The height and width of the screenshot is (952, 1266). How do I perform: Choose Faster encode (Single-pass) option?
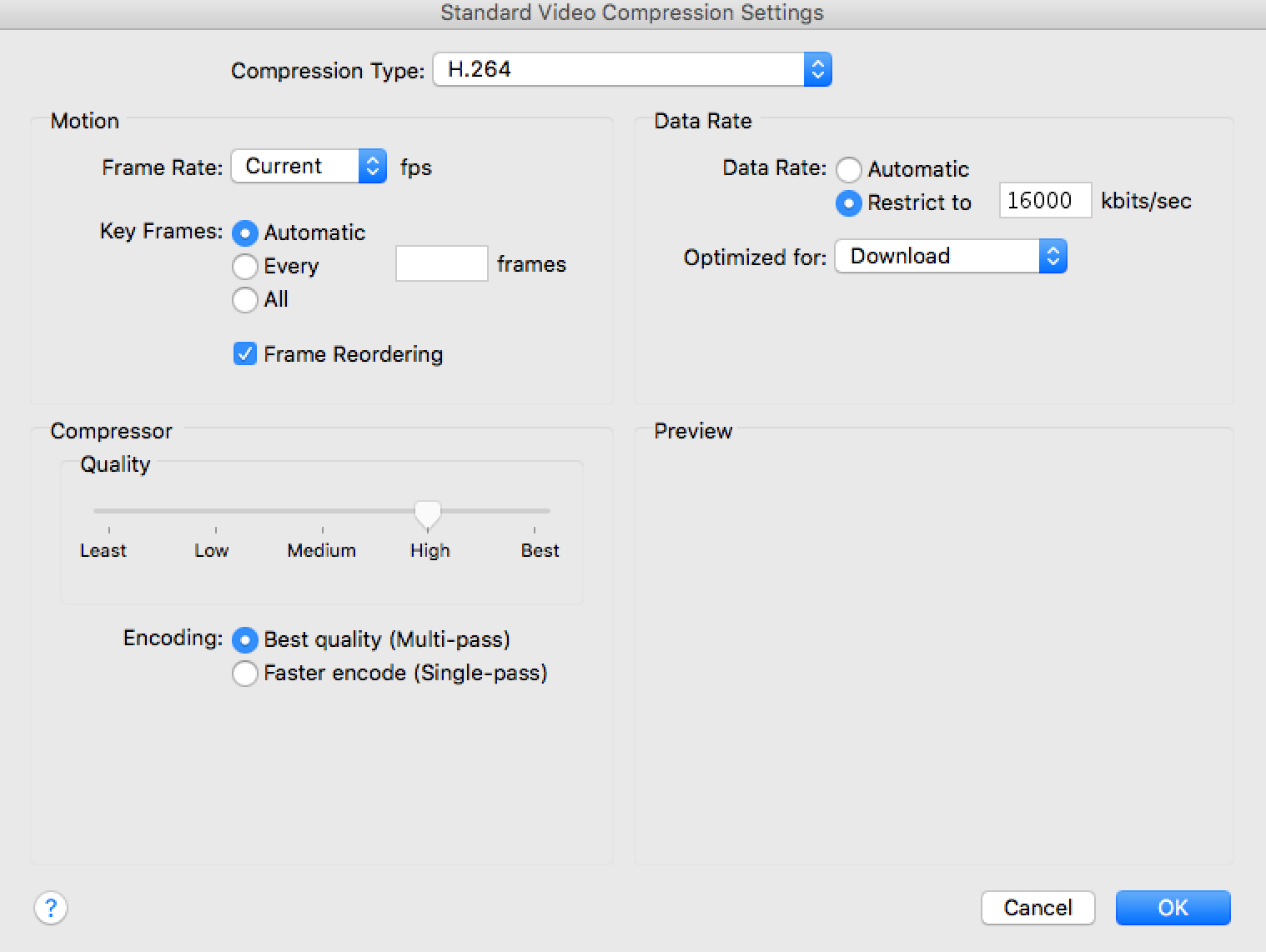(x=245, y=674)
